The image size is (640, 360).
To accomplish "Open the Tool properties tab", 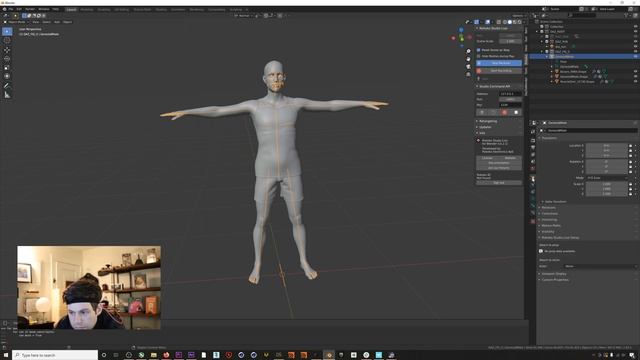I will click(x=533, y=132).
